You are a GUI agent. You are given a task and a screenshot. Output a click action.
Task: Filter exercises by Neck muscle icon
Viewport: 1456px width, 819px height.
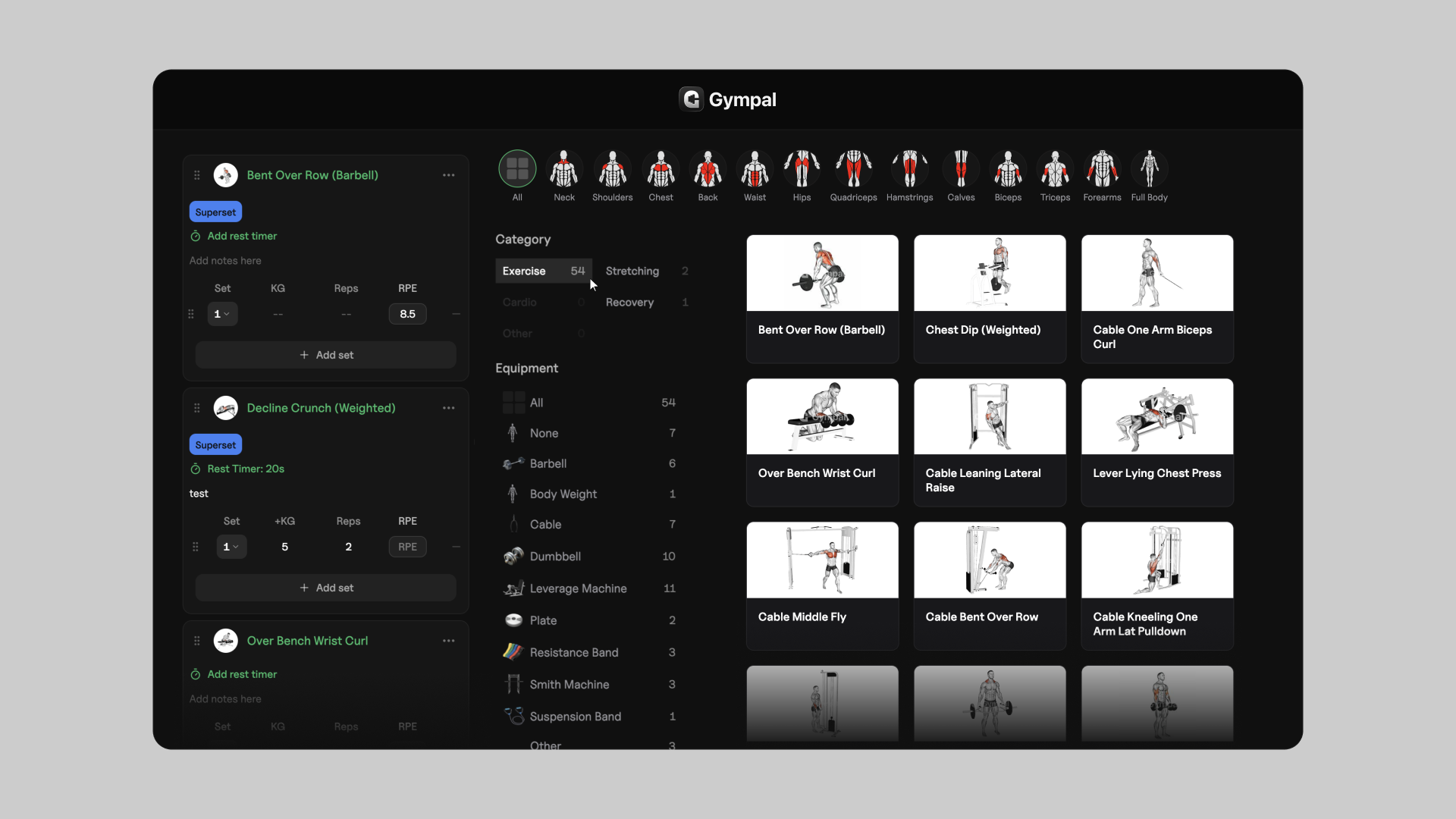pos(564,168)
